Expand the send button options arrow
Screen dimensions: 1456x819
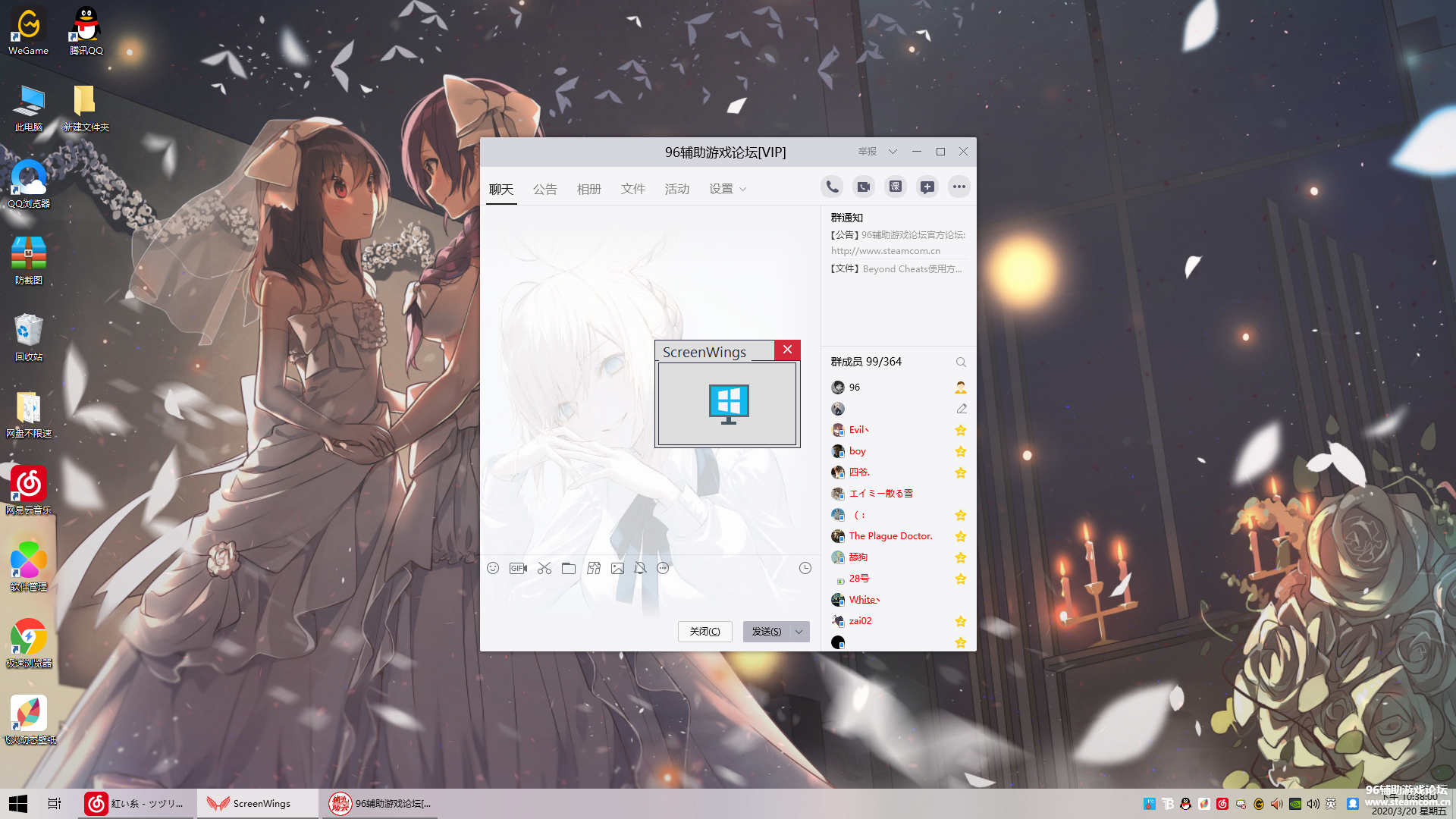[799, 632]
